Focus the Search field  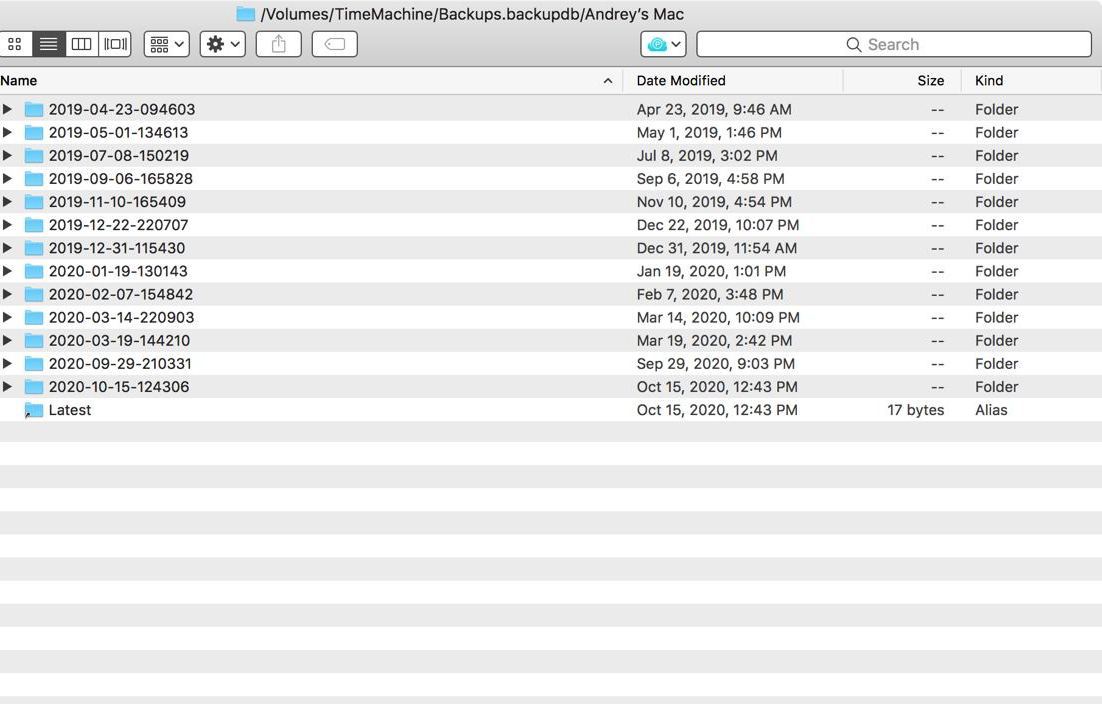click(x=894, y=44)
